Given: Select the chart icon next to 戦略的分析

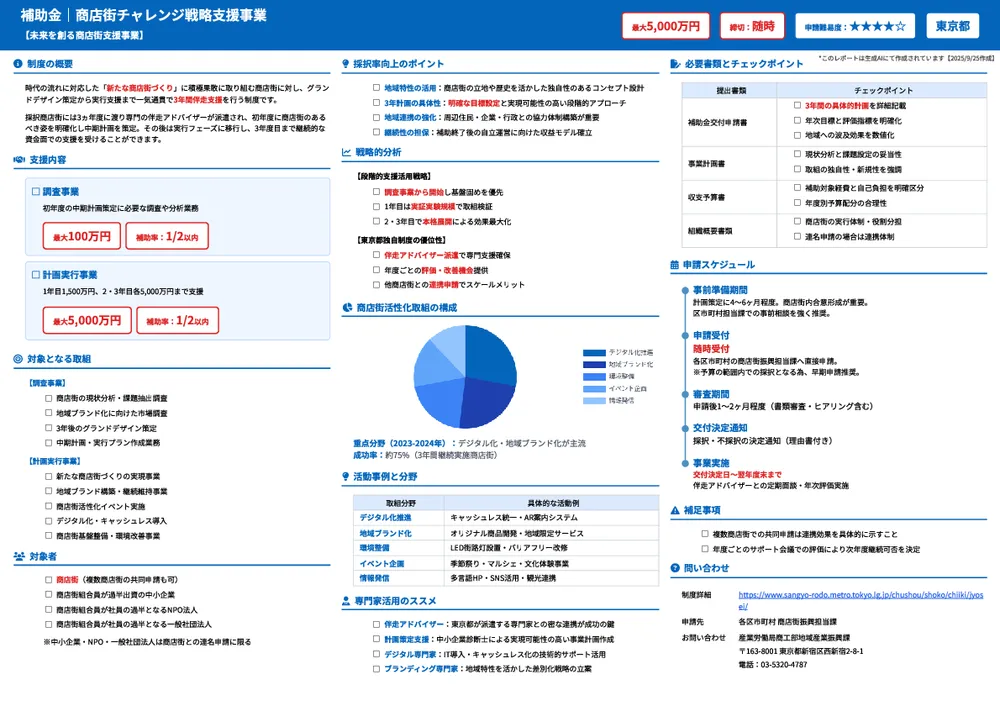Looking at the screenshot, I should 345,152.
